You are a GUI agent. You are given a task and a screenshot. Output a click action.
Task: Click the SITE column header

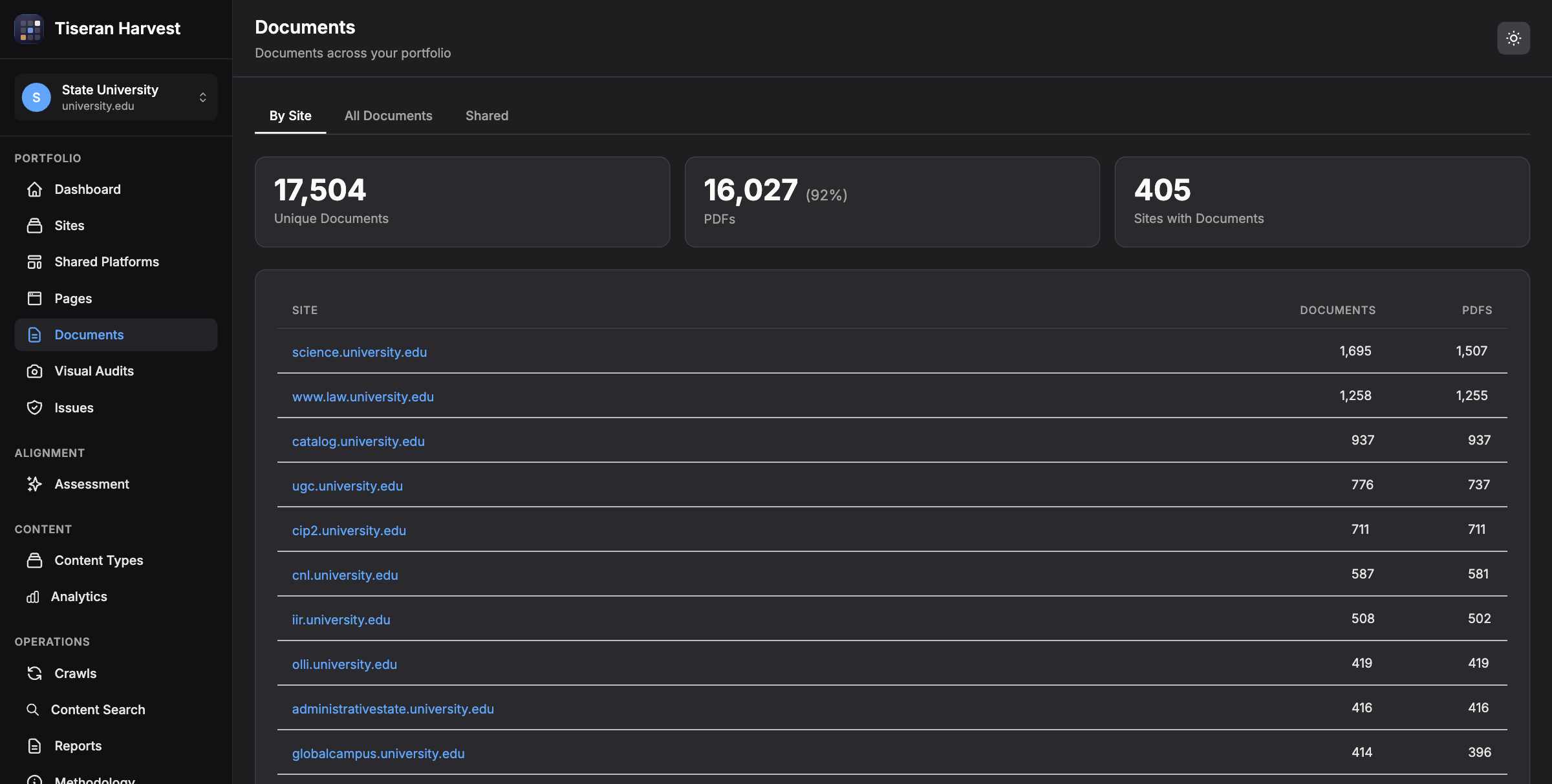coord(305,310)
